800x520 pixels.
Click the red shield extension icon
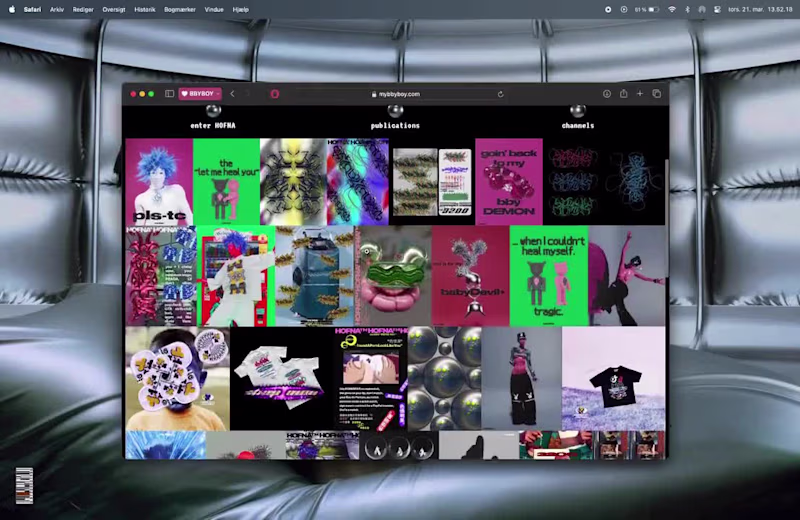click(274, 94)
